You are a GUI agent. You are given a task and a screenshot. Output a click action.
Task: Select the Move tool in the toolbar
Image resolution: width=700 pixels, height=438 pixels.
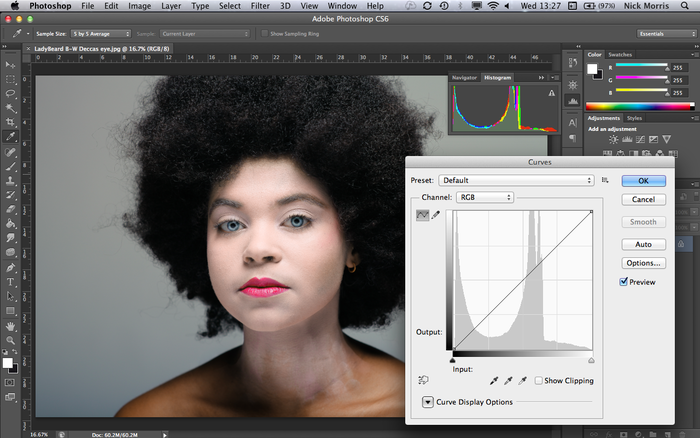(11, 64)
